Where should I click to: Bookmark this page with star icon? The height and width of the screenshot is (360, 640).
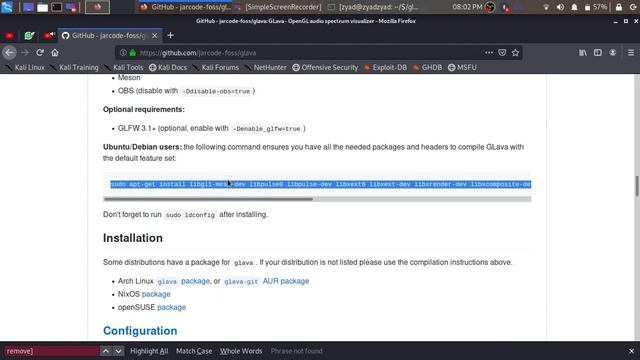(x=516, y=53)
